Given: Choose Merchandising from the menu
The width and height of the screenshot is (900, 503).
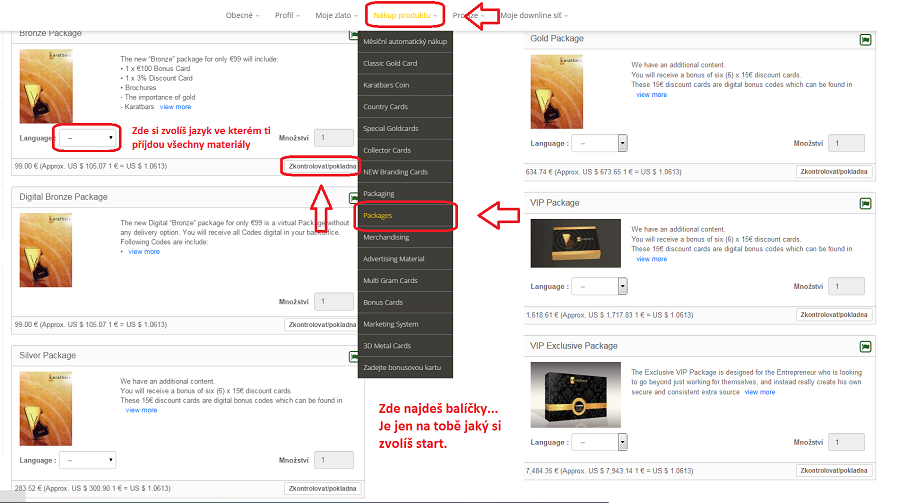Looking at the screenshot, I should [x=405, y=237].
